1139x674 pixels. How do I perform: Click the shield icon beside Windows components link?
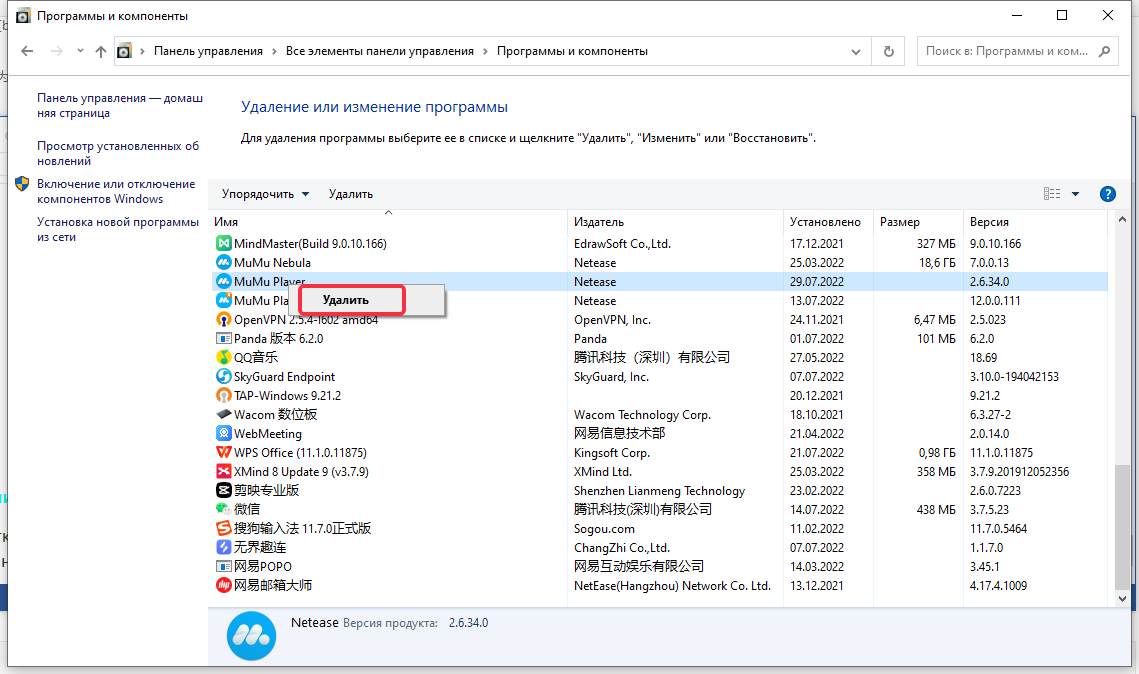(x=22, y=184)
